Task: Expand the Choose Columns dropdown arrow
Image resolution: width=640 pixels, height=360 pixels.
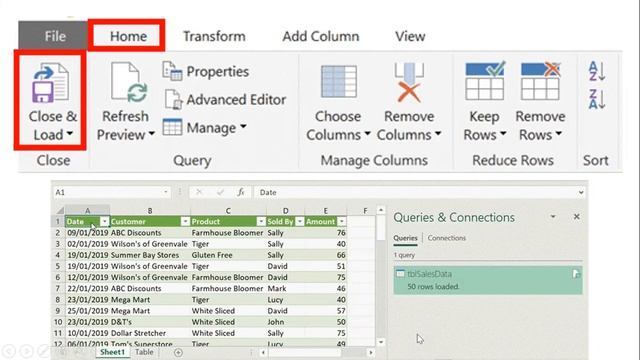Action: [367, 133]
